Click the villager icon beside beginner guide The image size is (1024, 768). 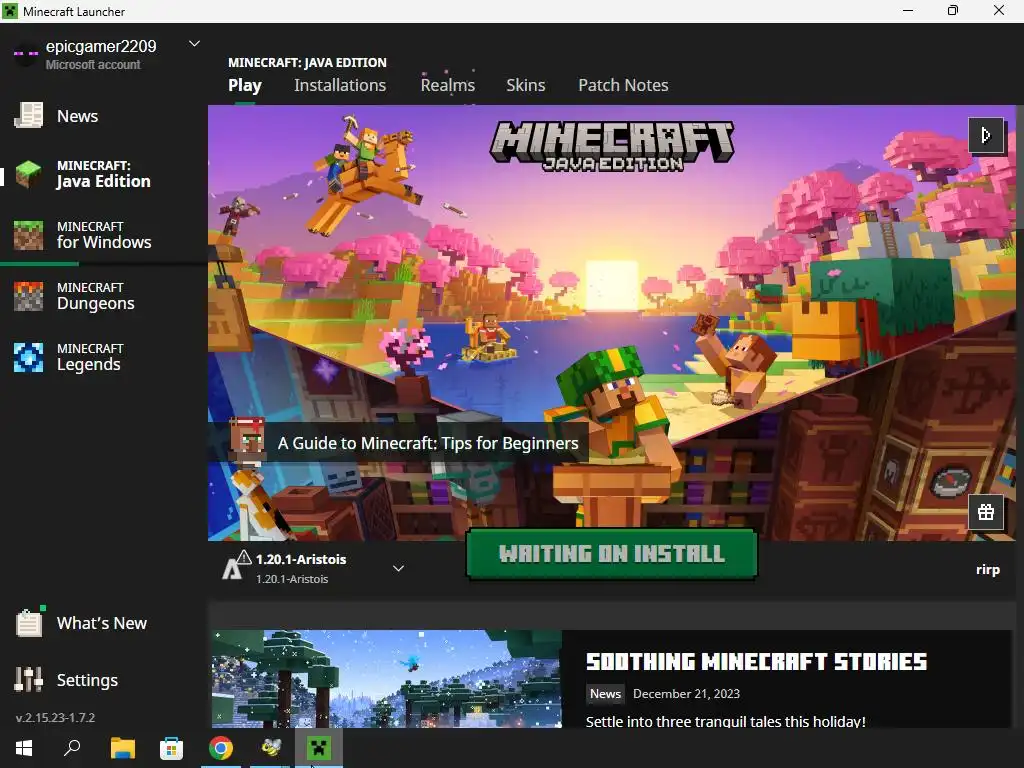(x=248, y=442)
